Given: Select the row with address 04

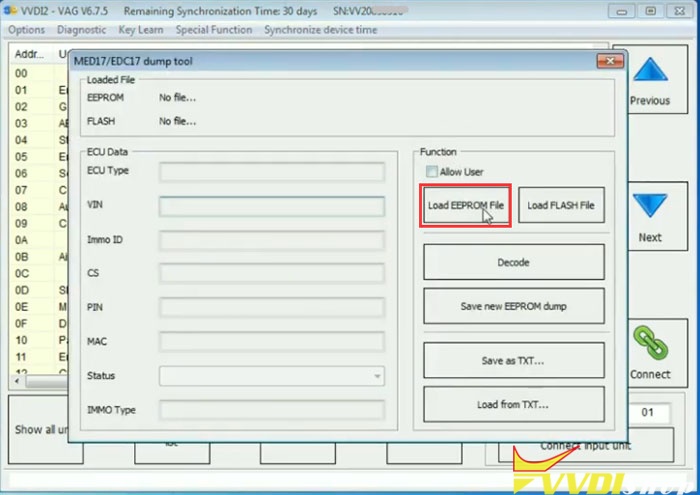Looking at the screenshot, I should [x=39, y=140].
